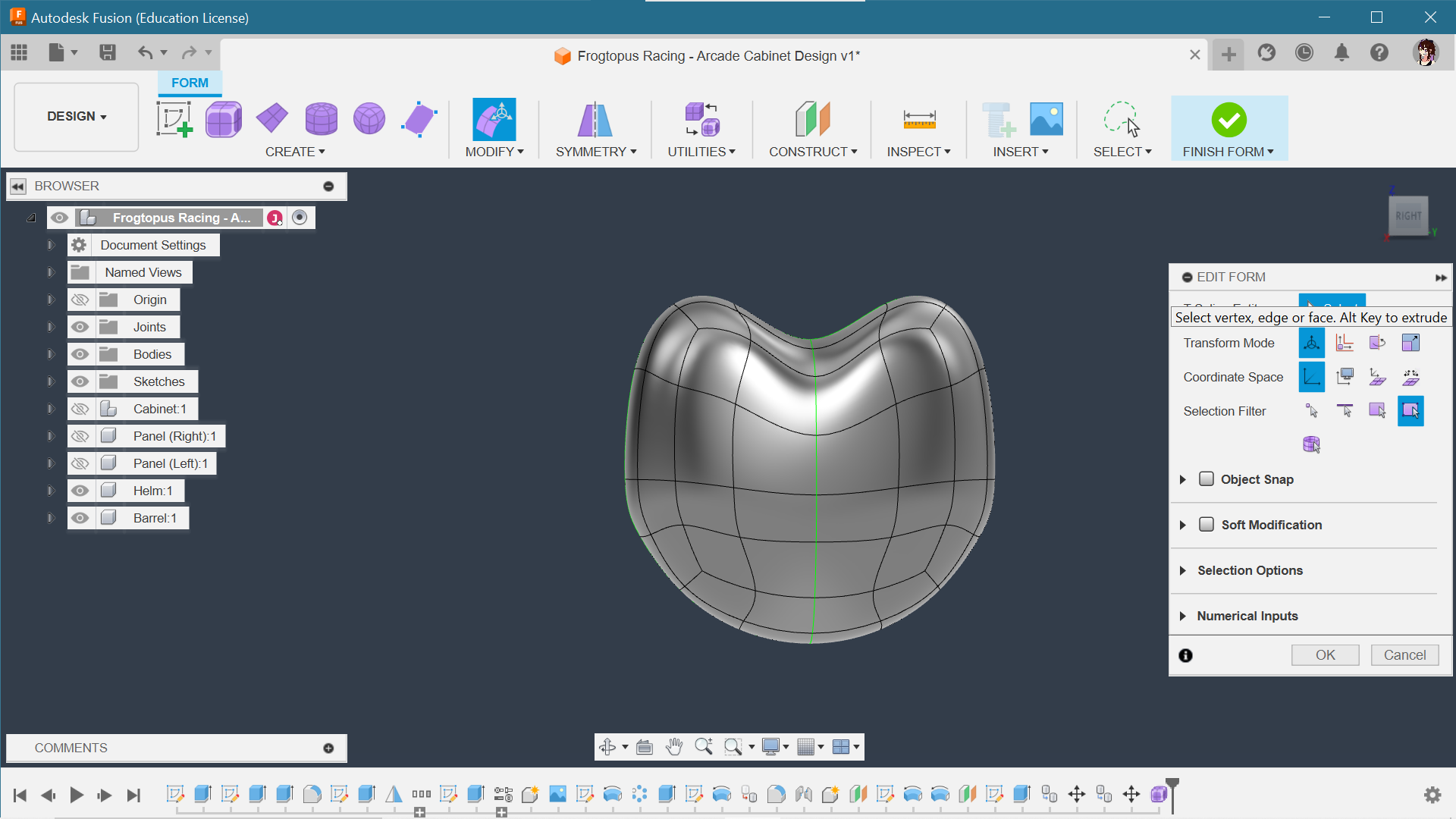Screen dimensions: 1456x819
Task: Select the Named Views tree item
Action: (x=143, y=272)
